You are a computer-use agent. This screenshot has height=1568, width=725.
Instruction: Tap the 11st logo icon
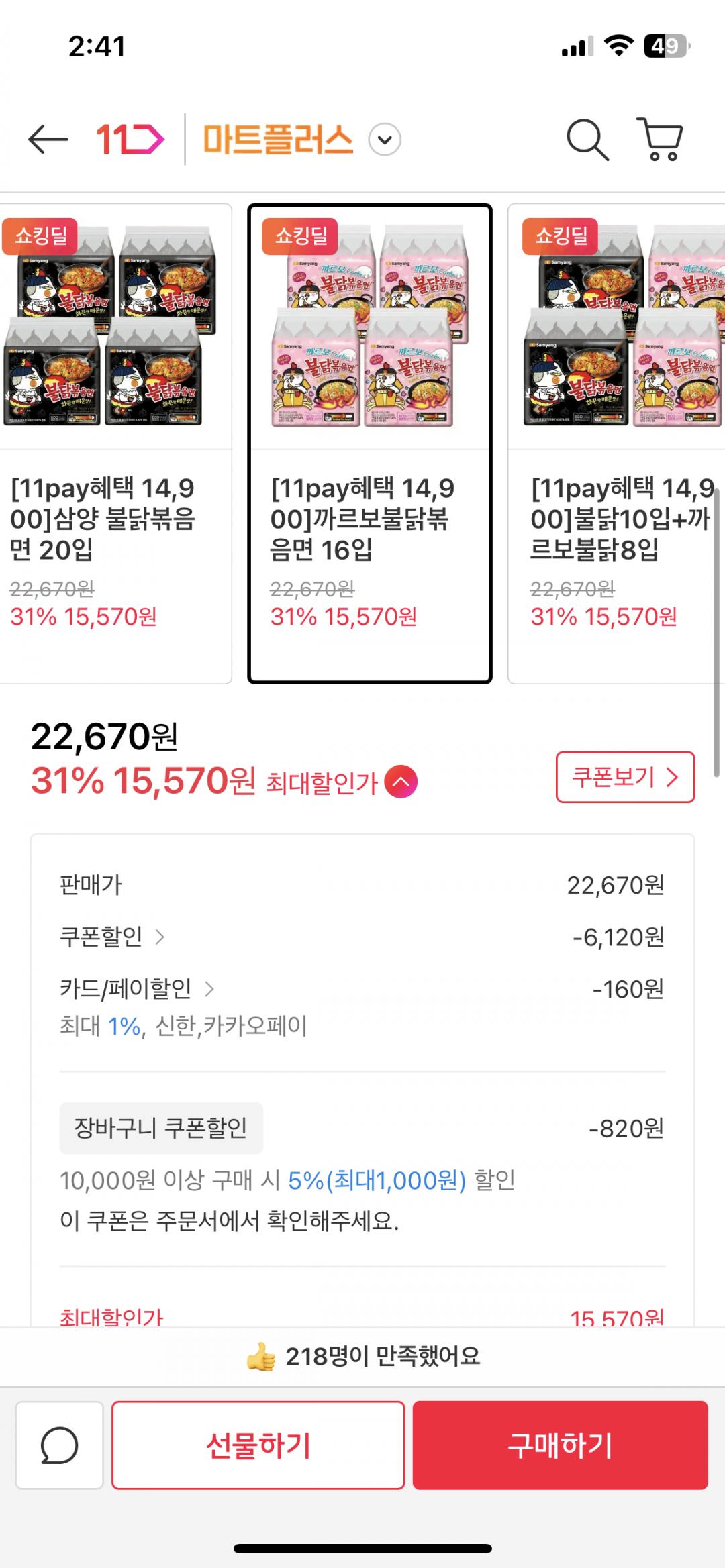coord(130,140)
